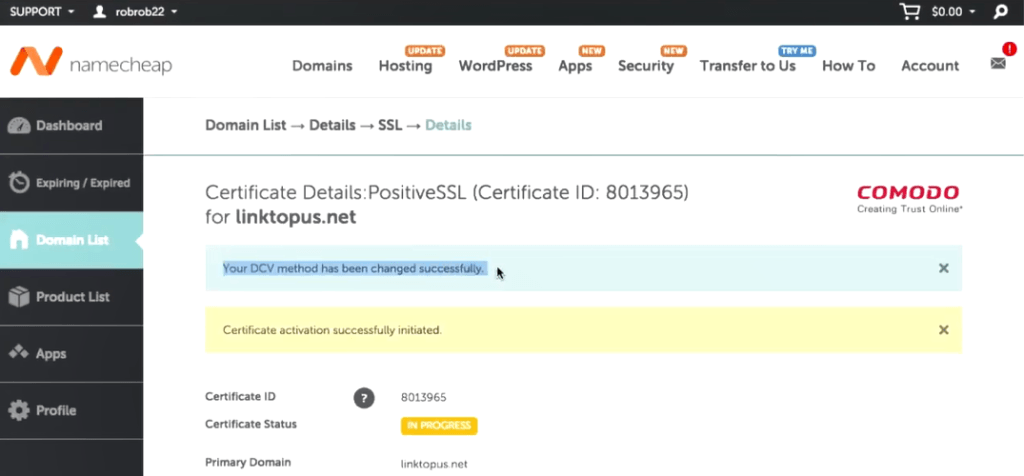1024x476 pixels.
Task: Open the shopping cart icon
Action: pyautogui.click(x=909, y=11)
